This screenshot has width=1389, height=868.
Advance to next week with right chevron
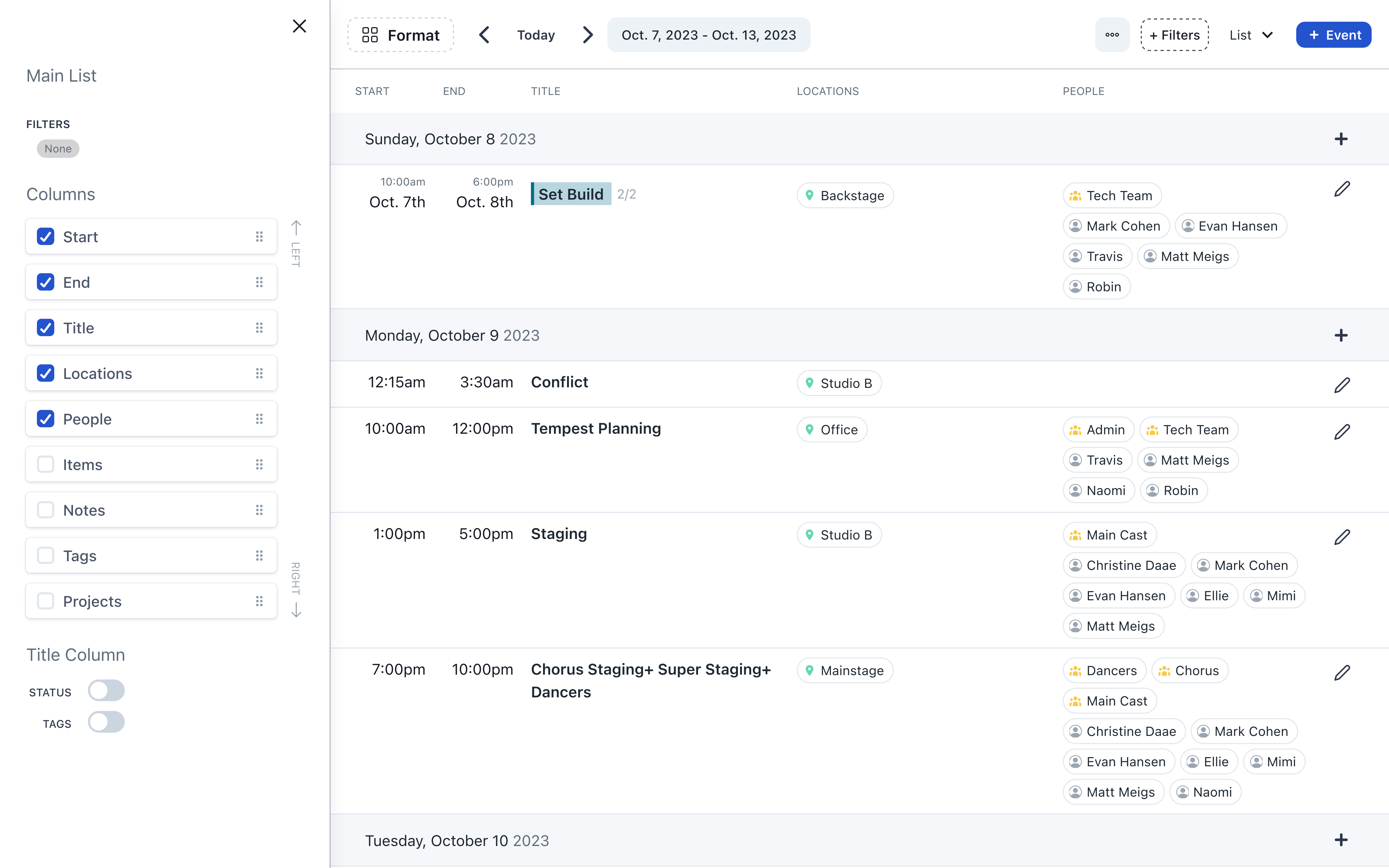pyautogui.click(x=587, y=35)
